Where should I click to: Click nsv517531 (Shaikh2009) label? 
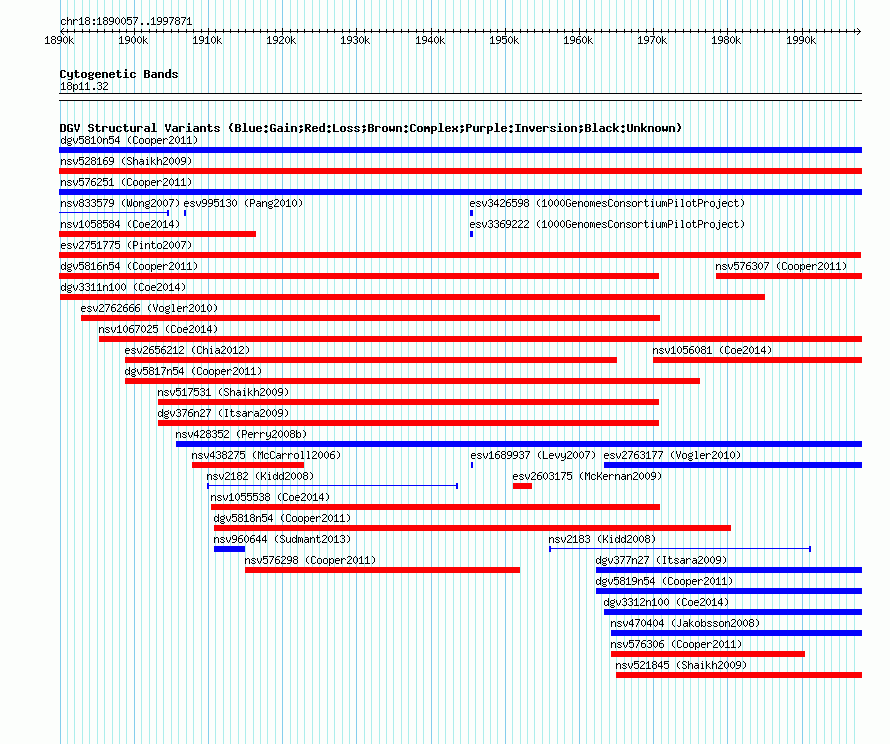(223, 392)
